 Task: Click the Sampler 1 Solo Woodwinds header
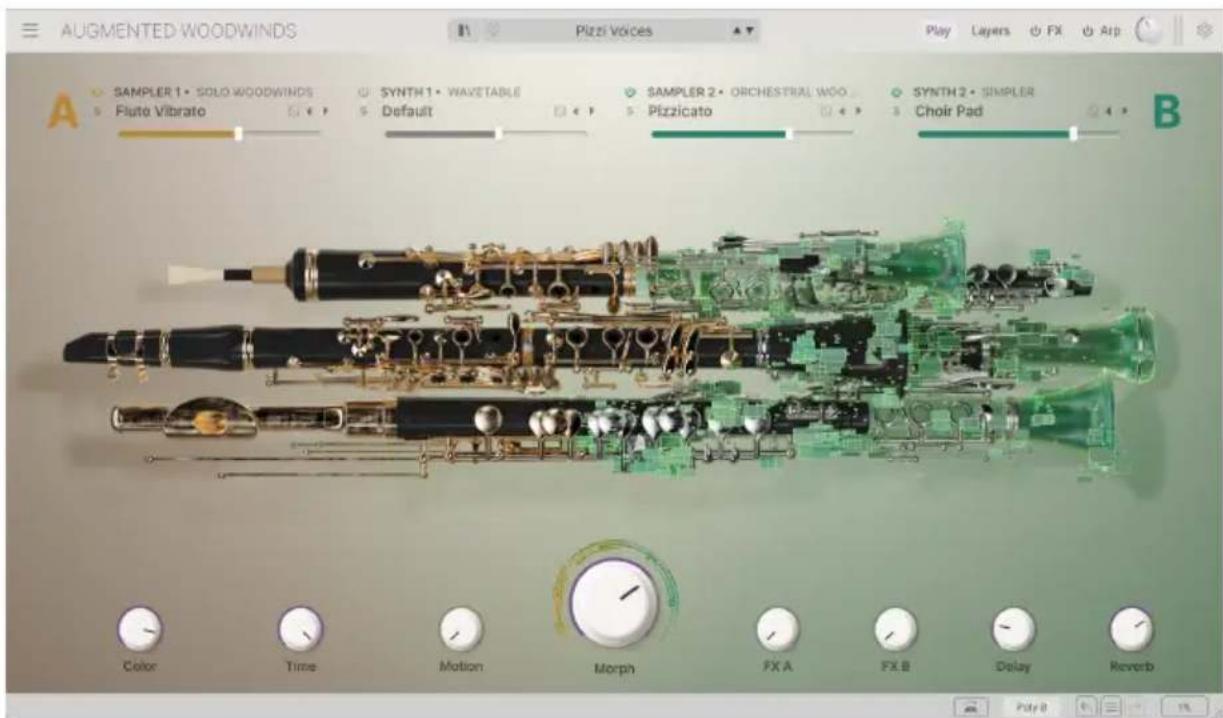pyautogui.click(x=214, y=92)
